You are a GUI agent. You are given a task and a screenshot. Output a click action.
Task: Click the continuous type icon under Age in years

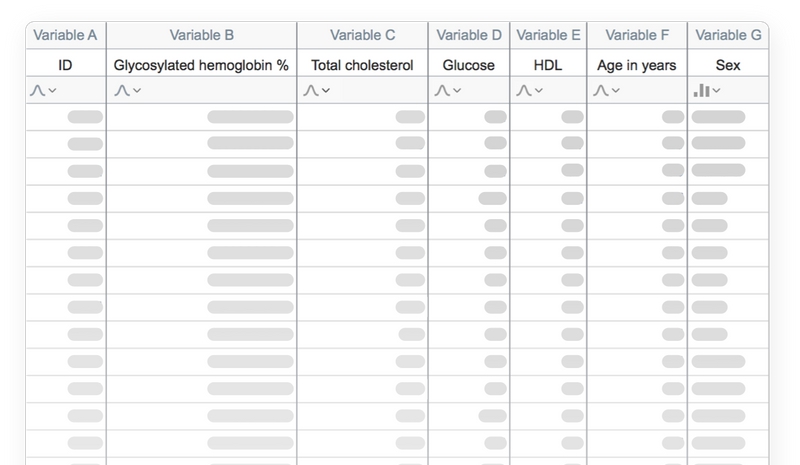coord(600,90)
